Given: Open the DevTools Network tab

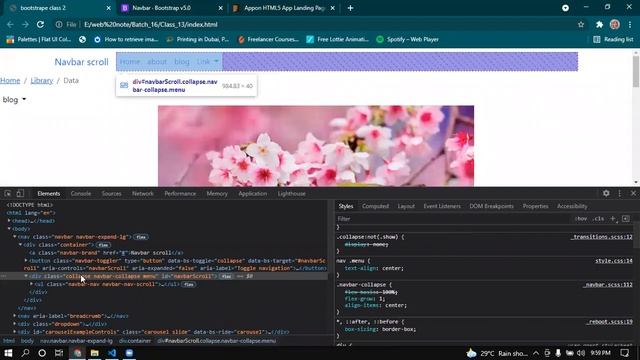Looking at the screenshot, I should (x=143, y=193).
